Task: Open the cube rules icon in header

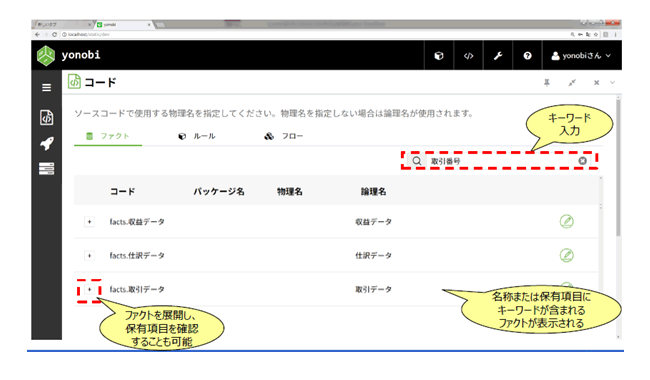Action: click(439, 56)
